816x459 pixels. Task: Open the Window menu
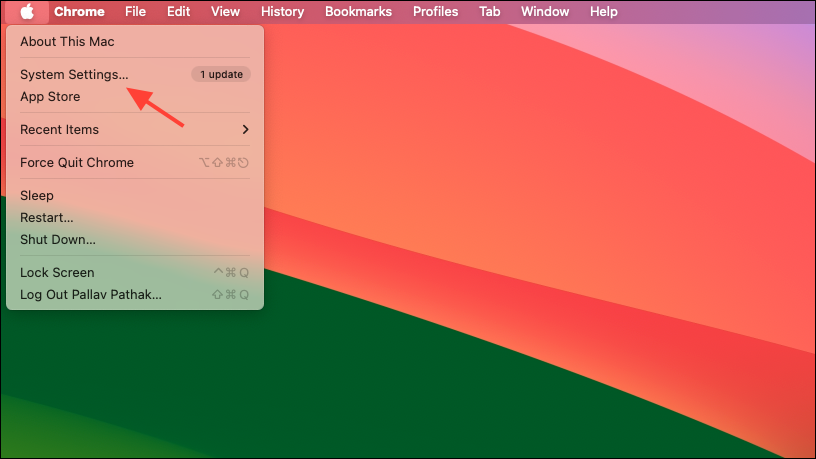pos(544,11)
